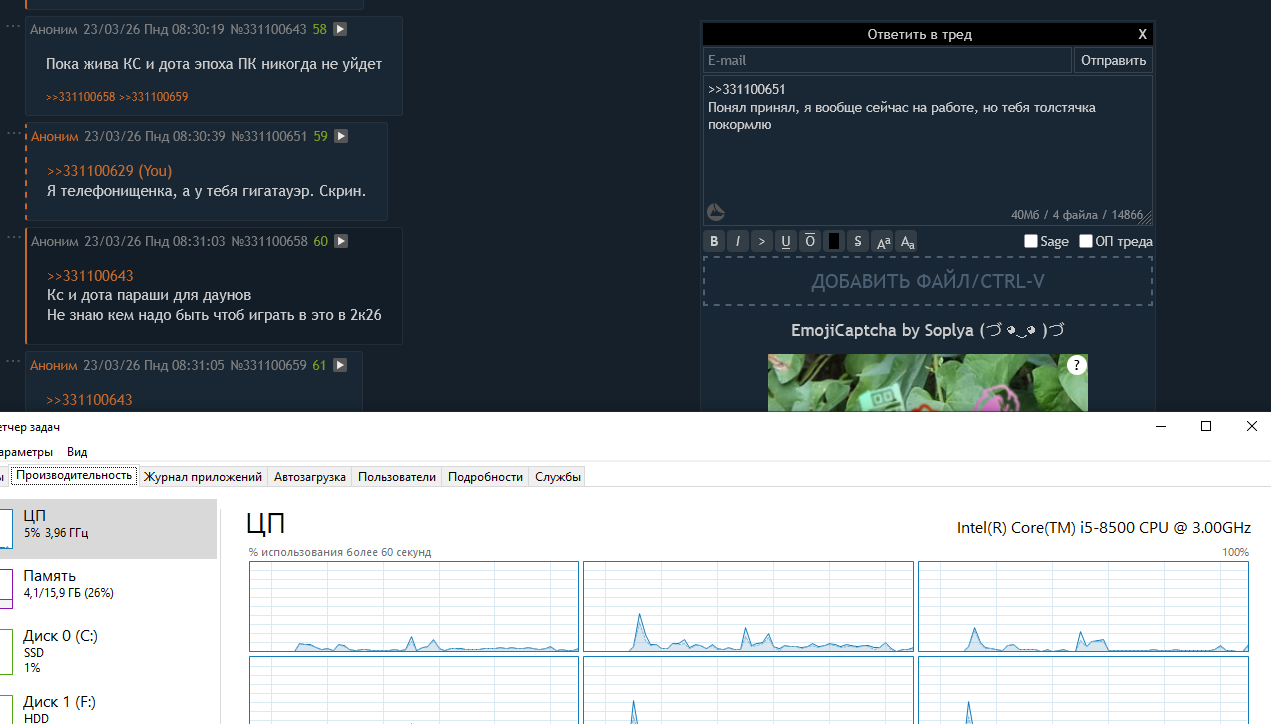1271x724 pixels.
Task: Apply strikethrough formatting in reply form
Action: pos(858,241)
